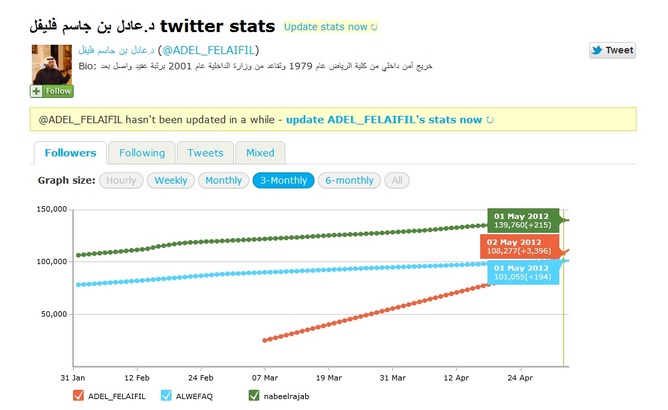This screenshot has height=410, width=668.
Task: Set graph size to Weekly
Action: pyautogui.click(x=170, y=181)
